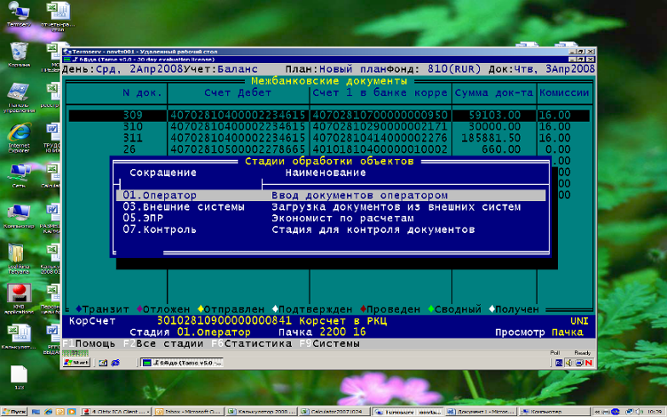This screenshot has height=417, width=667.
Task: Click the КорСчет value 30102810900000000841
Action: pos(224,321)
